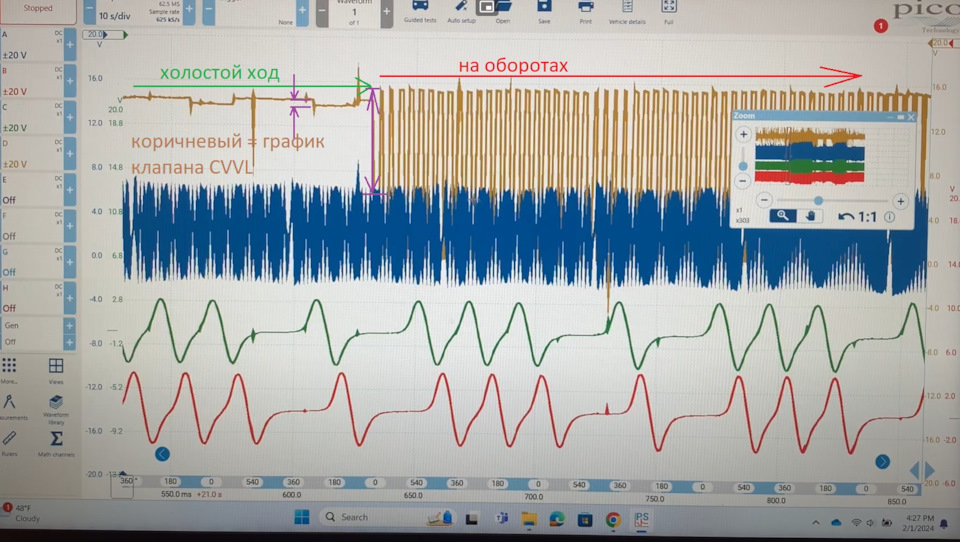
Task: Decrease the timebase with minus button
Action: (89, 11)
